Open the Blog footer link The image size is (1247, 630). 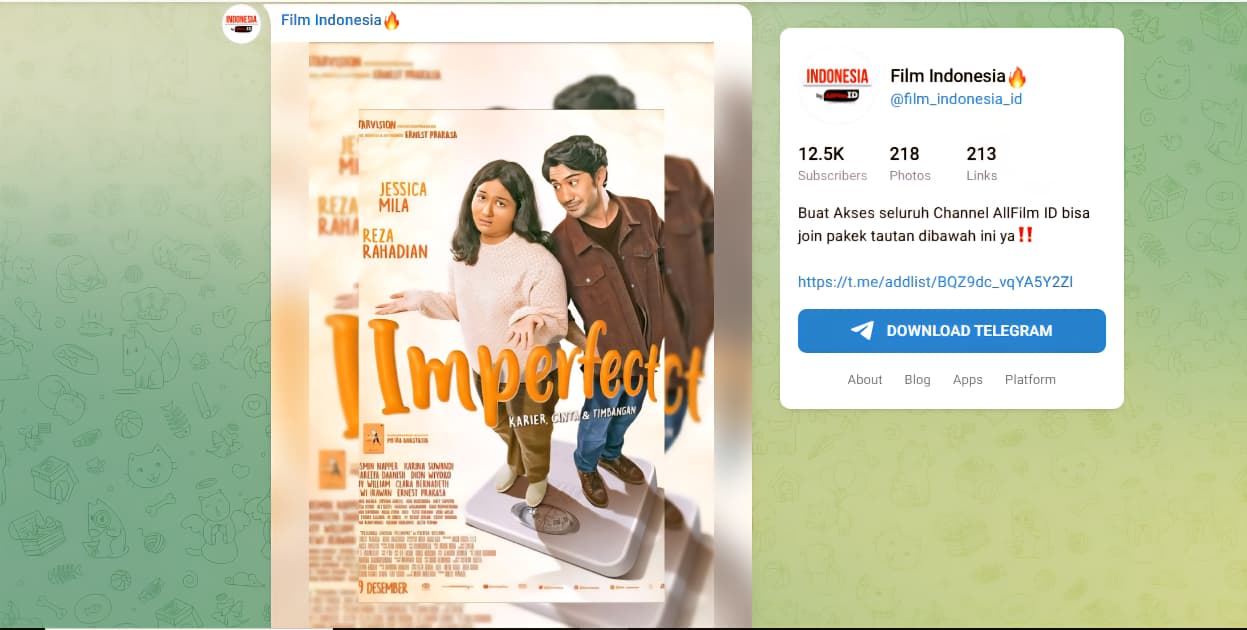[x=917, y=380]
